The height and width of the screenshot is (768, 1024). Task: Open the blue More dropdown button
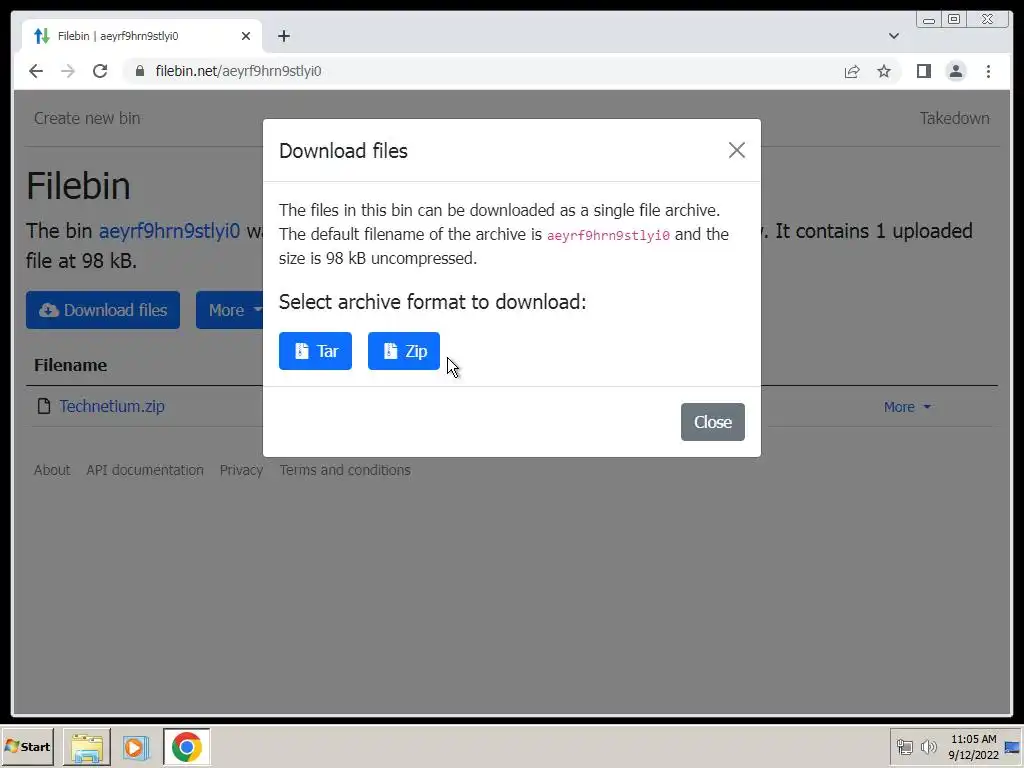(229, 310)
